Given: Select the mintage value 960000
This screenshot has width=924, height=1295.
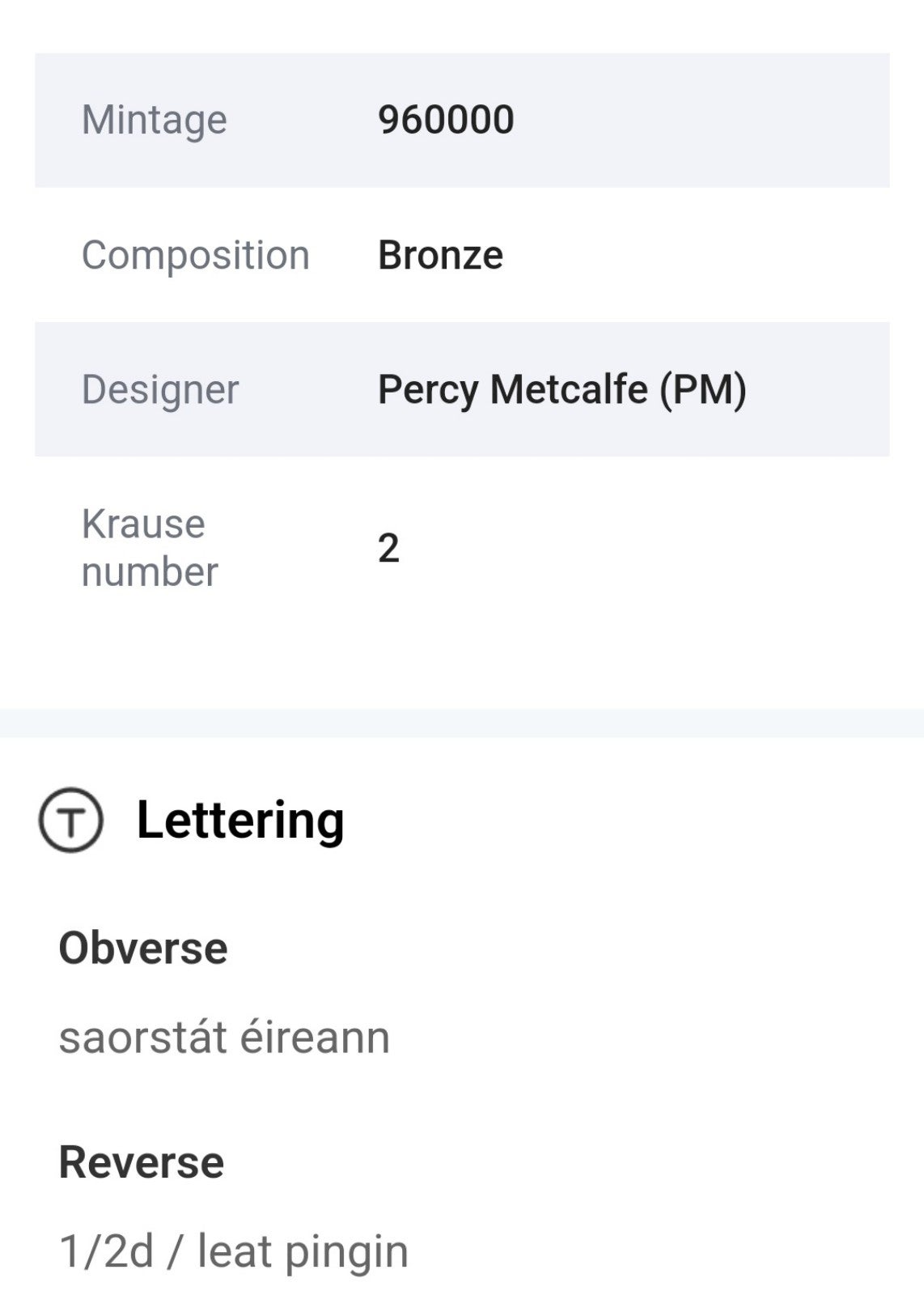Looking at the screenshot, I should click(446, 120).
